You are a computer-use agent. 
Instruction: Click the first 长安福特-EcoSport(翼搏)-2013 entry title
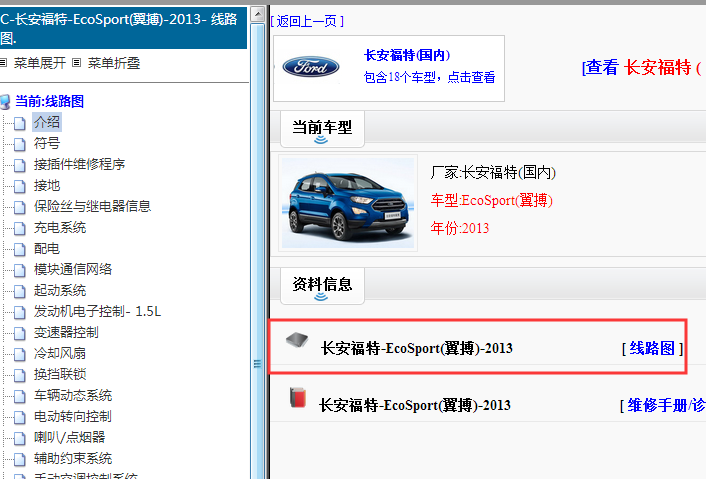pyautogui.click(x=416, y=348)
